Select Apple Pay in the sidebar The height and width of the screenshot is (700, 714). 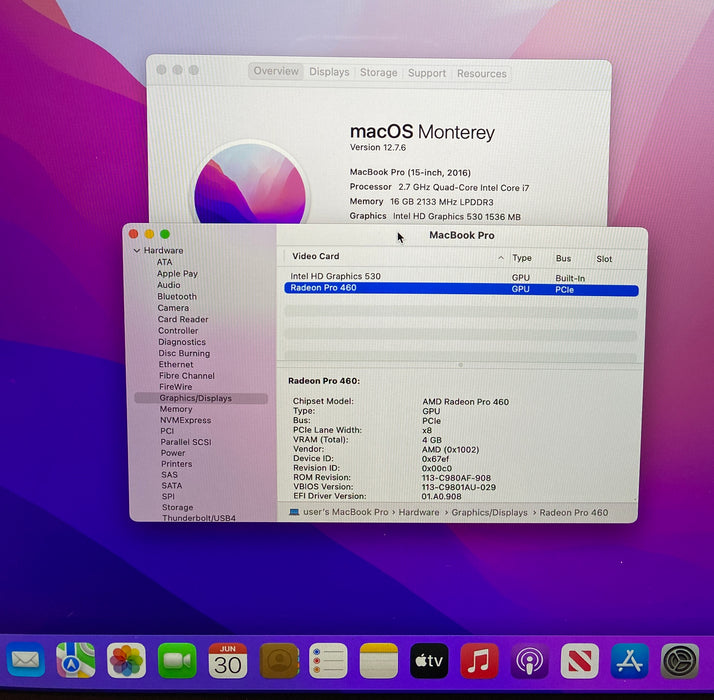177,274
